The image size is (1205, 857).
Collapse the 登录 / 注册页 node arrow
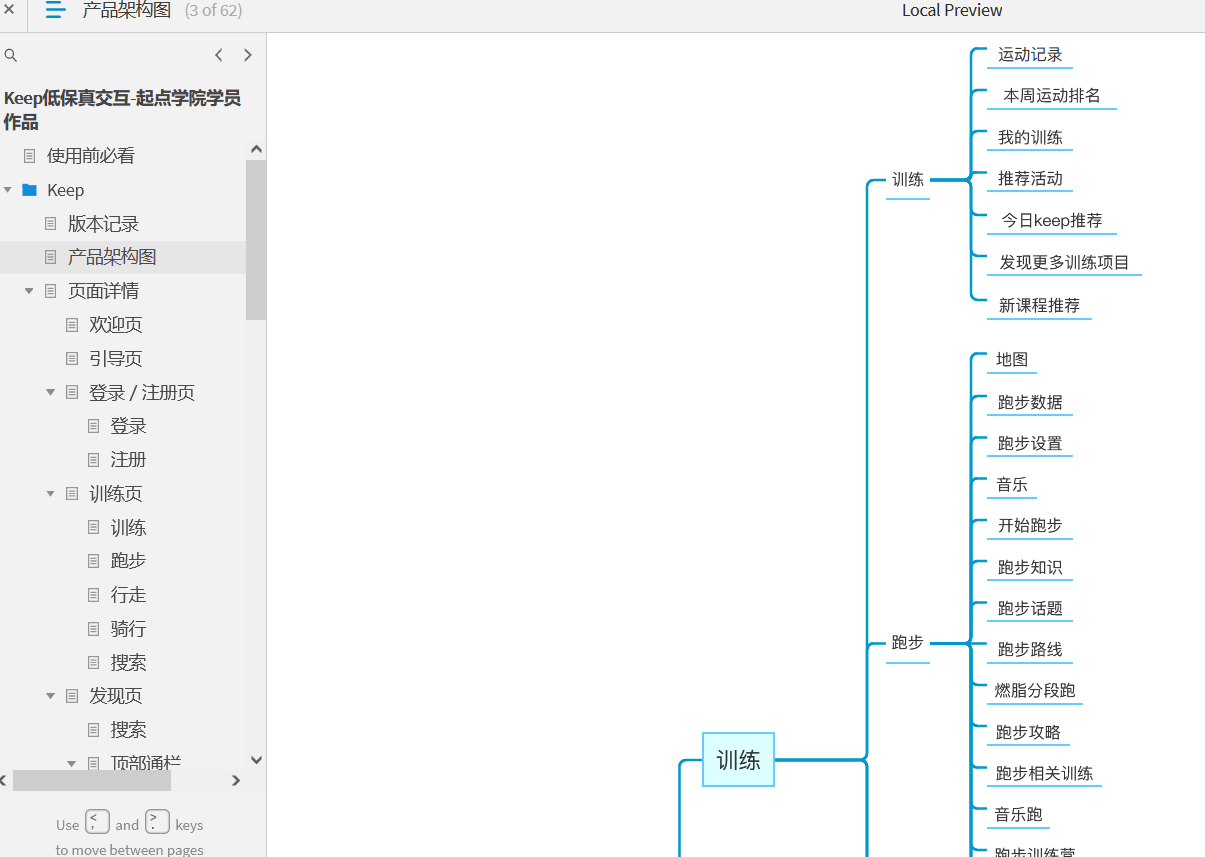point(50,393)
